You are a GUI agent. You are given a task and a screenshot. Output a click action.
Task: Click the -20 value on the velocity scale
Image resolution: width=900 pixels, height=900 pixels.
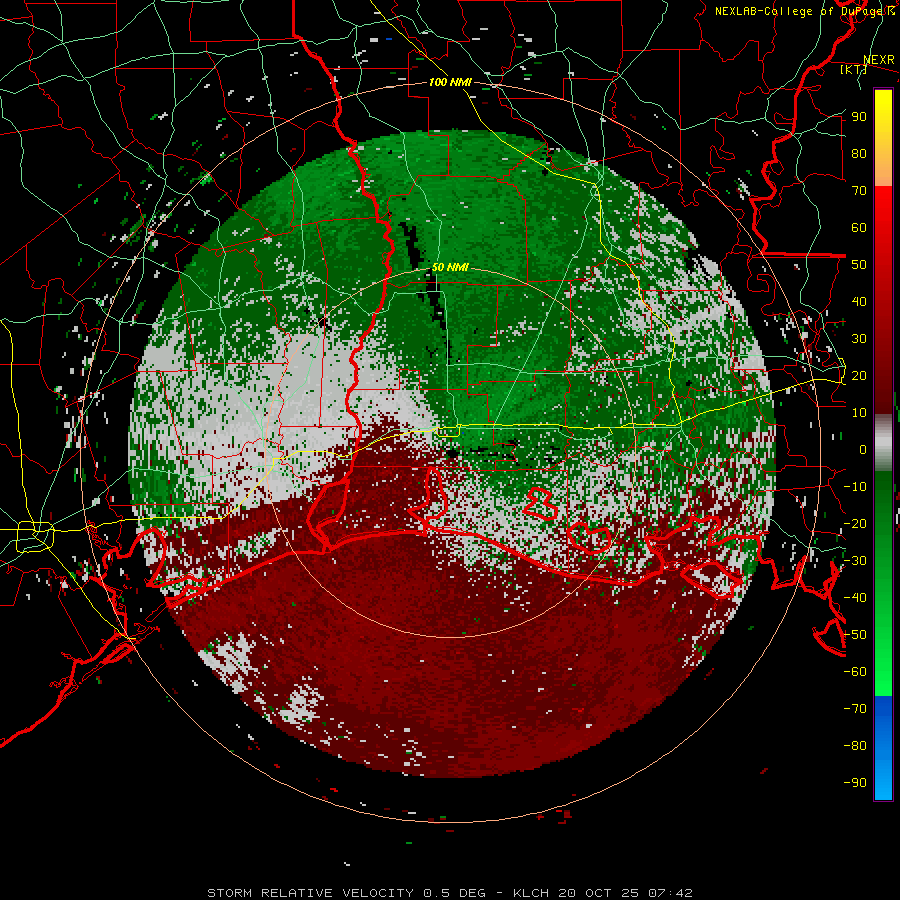[x=855, y=523]
